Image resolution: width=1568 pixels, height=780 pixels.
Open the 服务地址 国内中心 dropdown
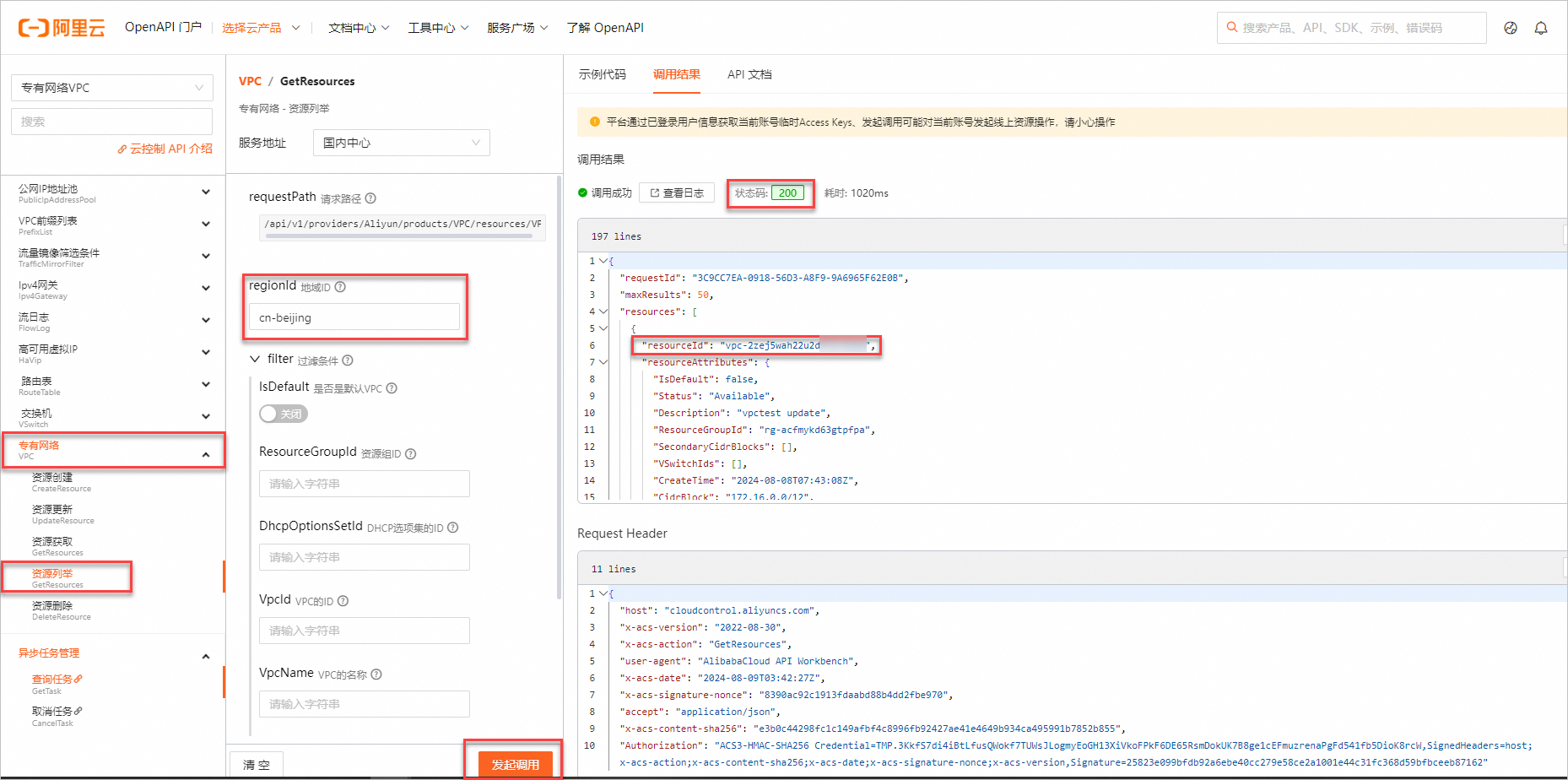click(401, 143)
